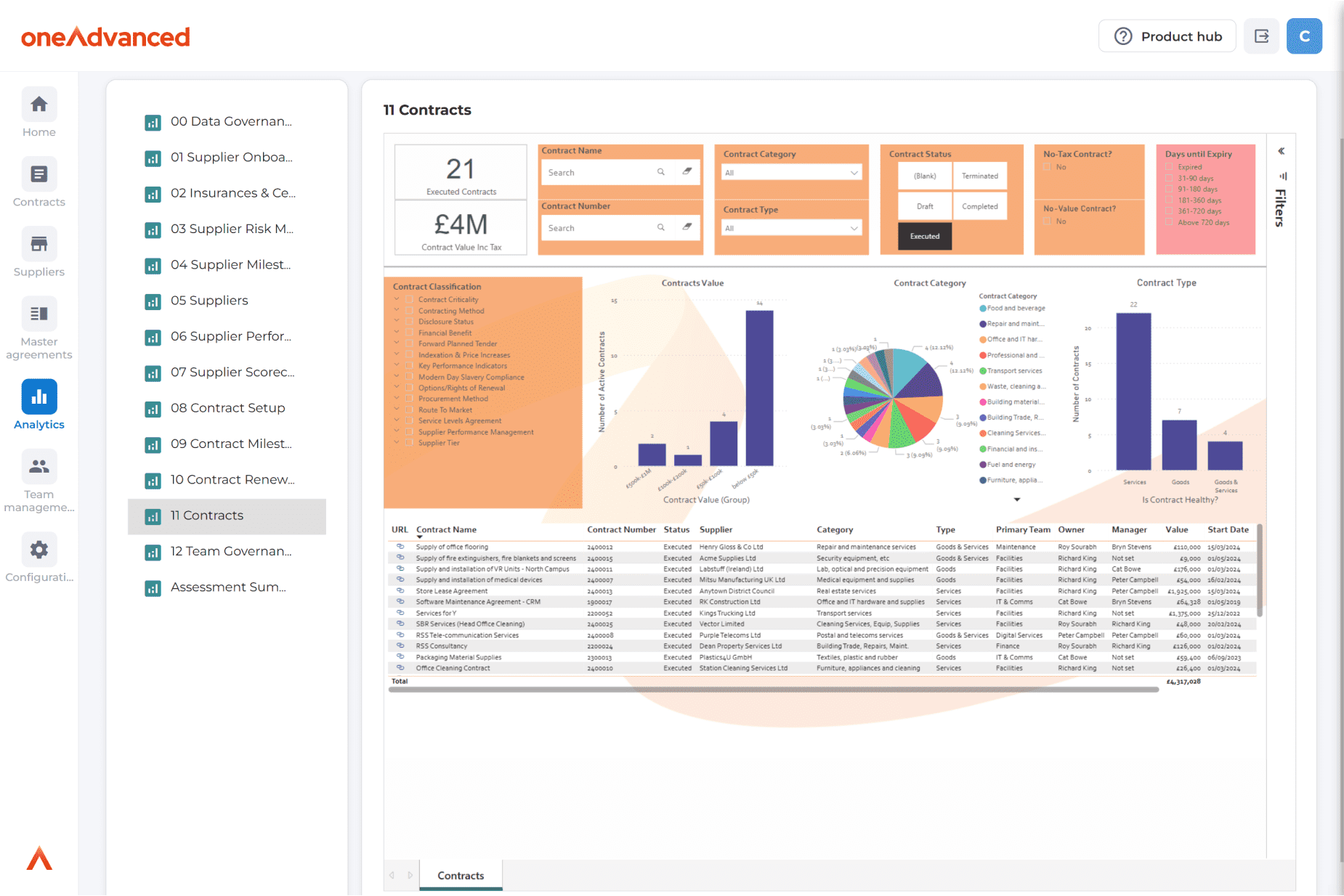Enable the Contract Criticality checkbox
The height and width of the screenshot is (896, 1344).
(x=410, y=300)
